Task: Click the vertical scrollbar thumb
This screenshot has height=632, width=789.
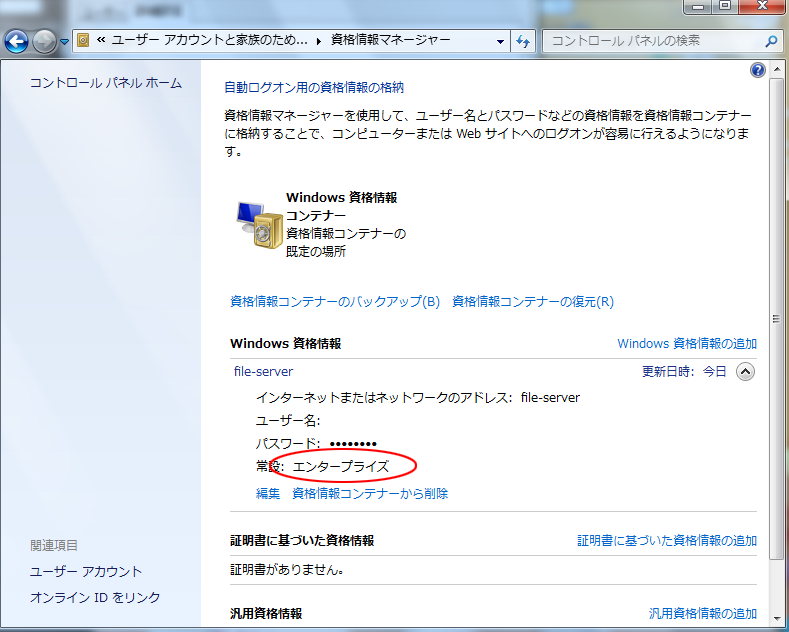Action: pos(776,319)
